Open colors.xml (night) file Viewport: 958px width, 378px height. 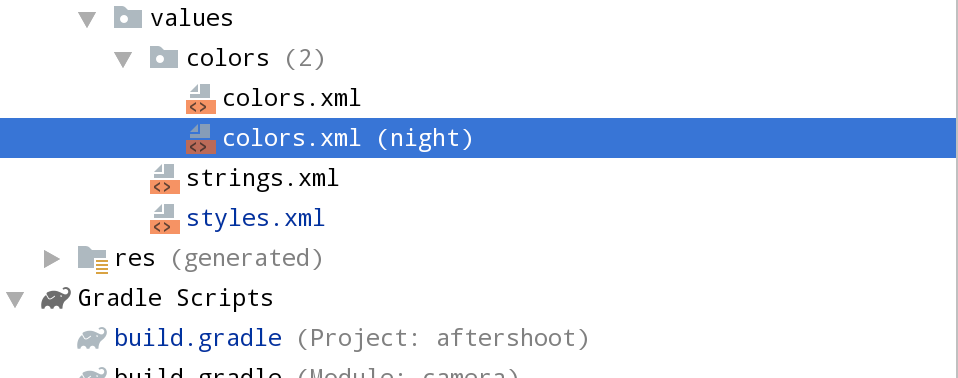click(x=348, y=139)
